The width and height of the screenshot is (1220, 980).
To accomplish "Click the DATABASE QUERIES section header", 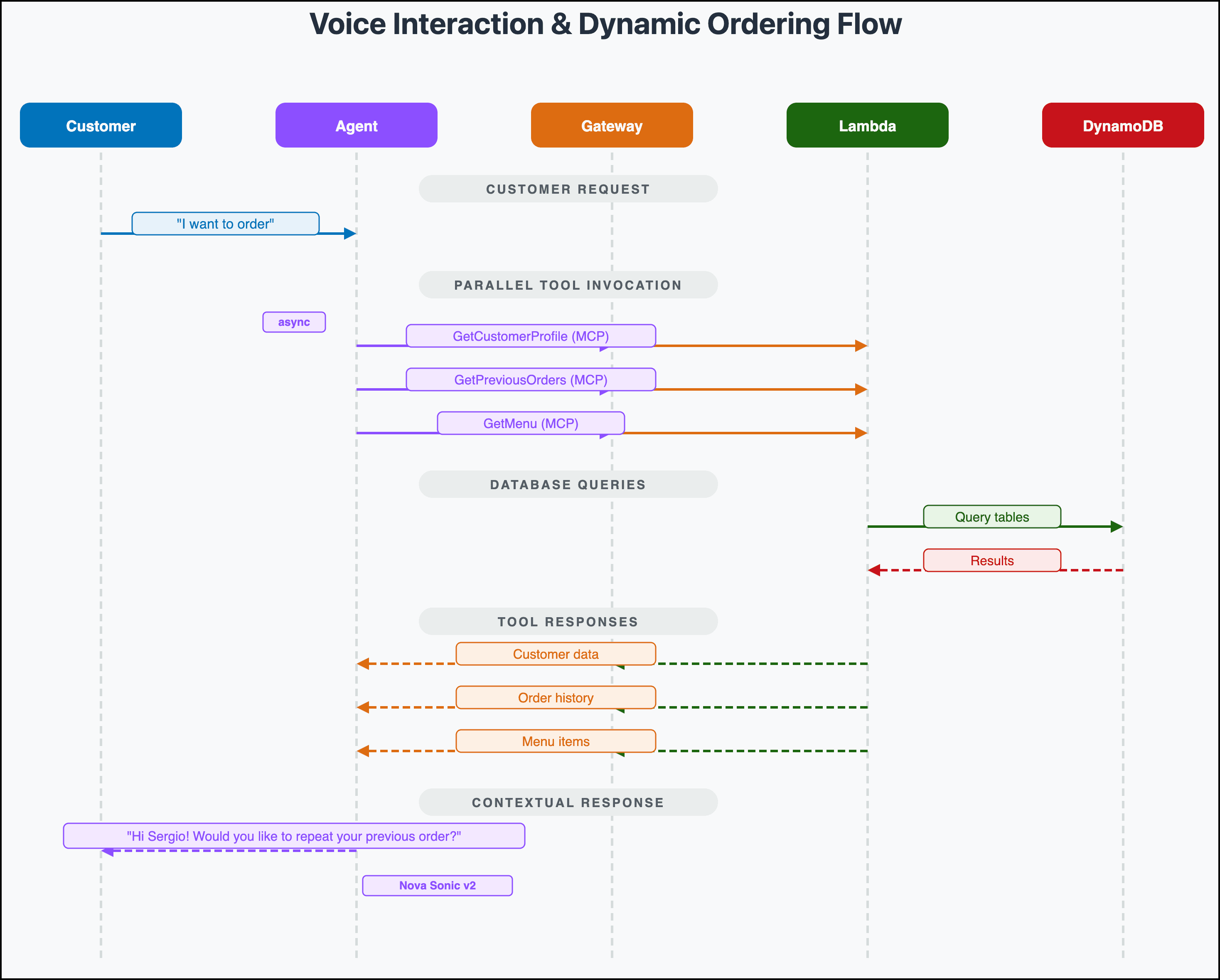I will pos(568,484).
